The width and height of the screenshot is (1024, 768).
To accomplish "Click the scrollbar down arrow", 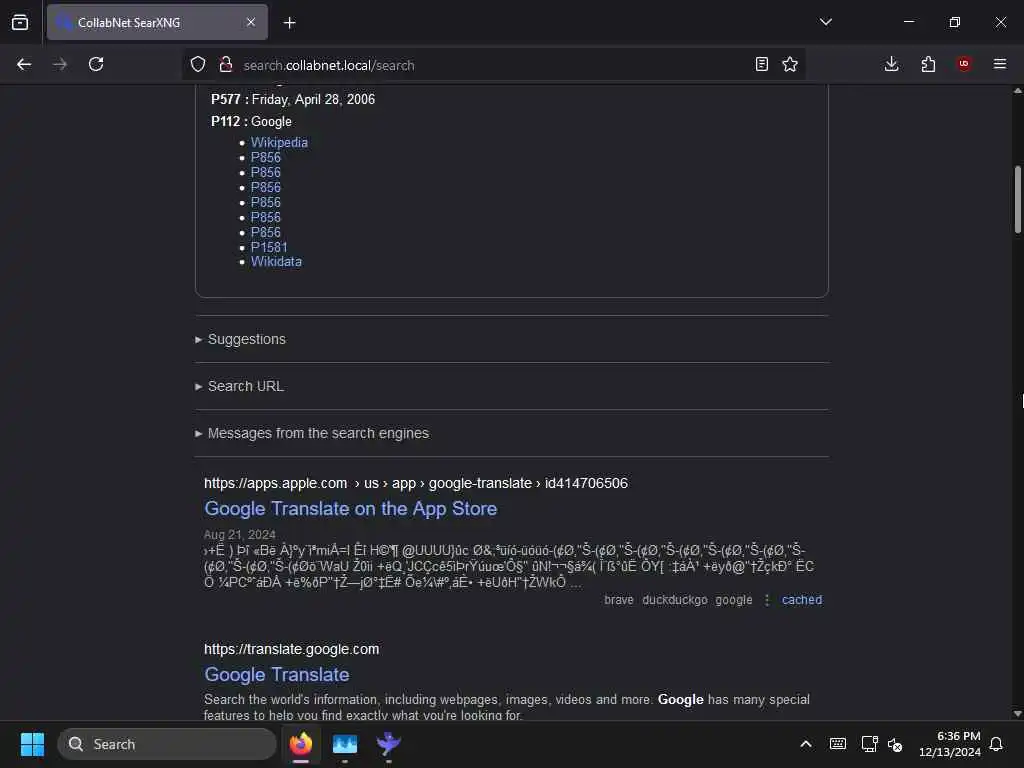I will [1017, 714].
